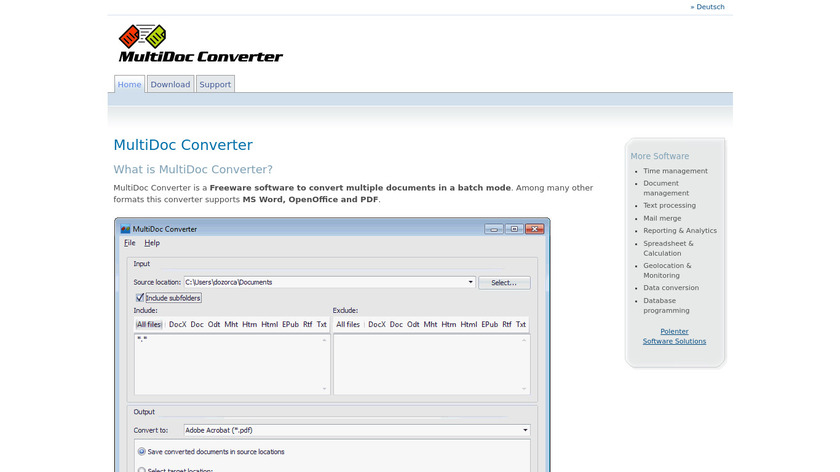The image size is (840, 472).
Task: Expand the Source location dropdown
Action: coord(470,283)
